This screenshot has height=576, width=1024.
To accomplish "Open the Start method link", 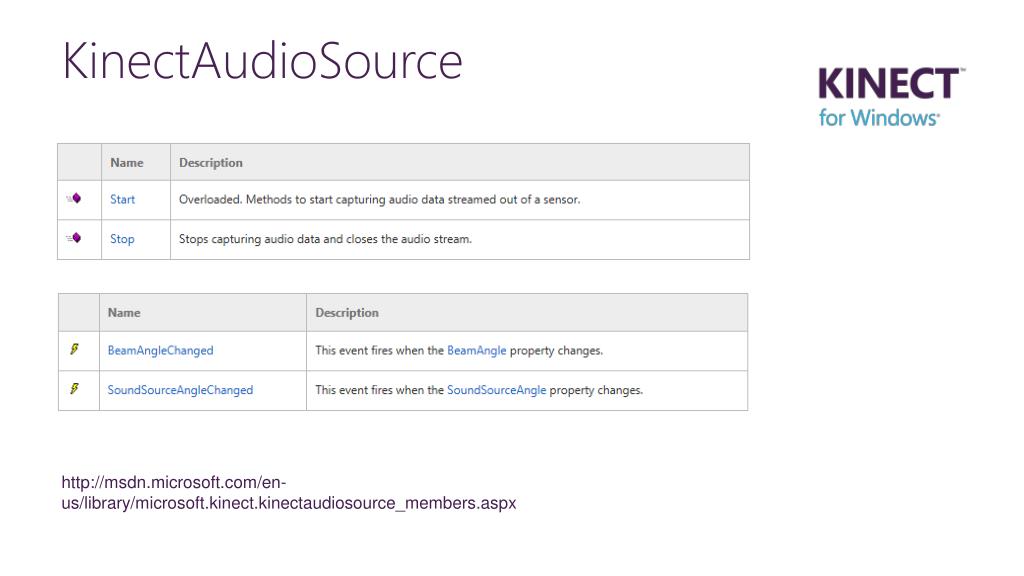I will (122, 199).
